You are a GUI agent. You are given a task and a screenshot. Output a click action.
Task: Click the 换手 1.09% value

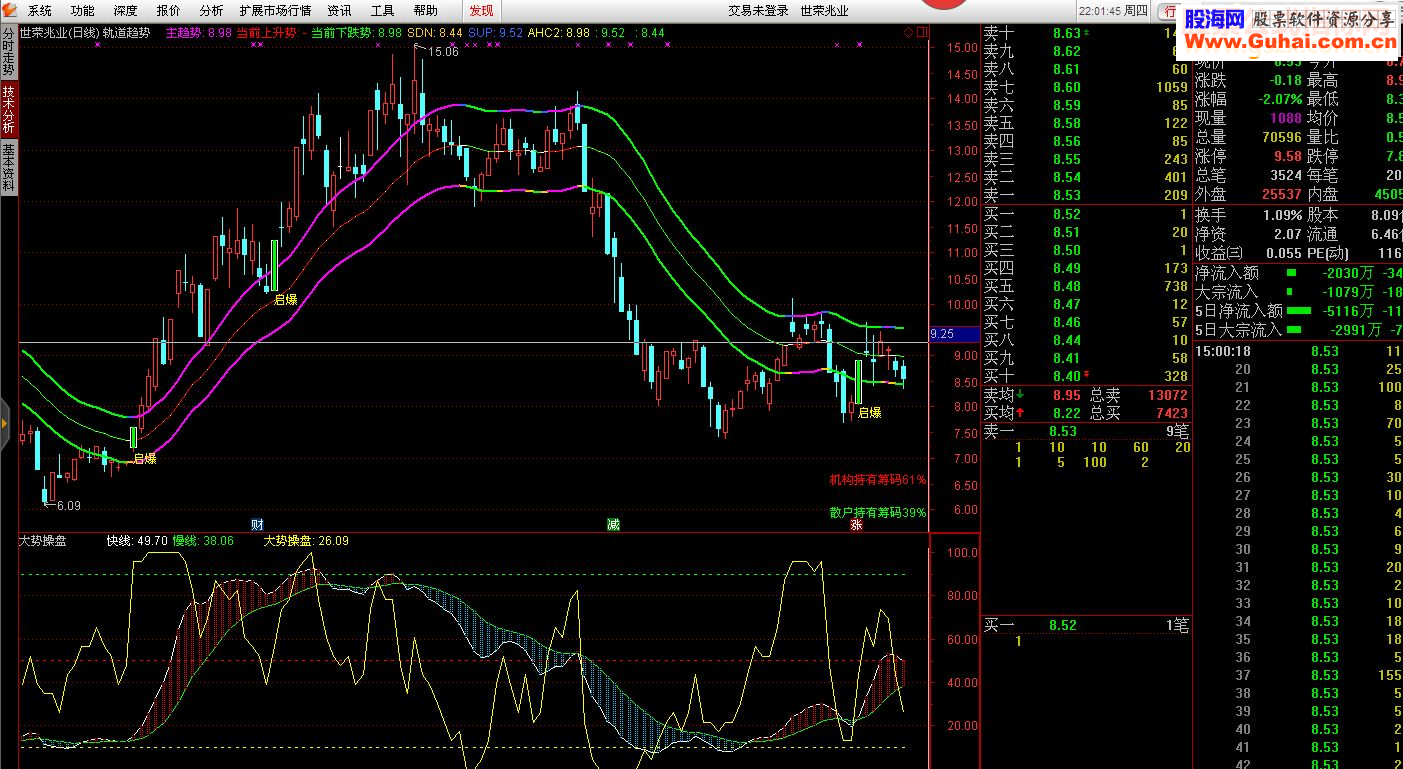click(1282, 215)
